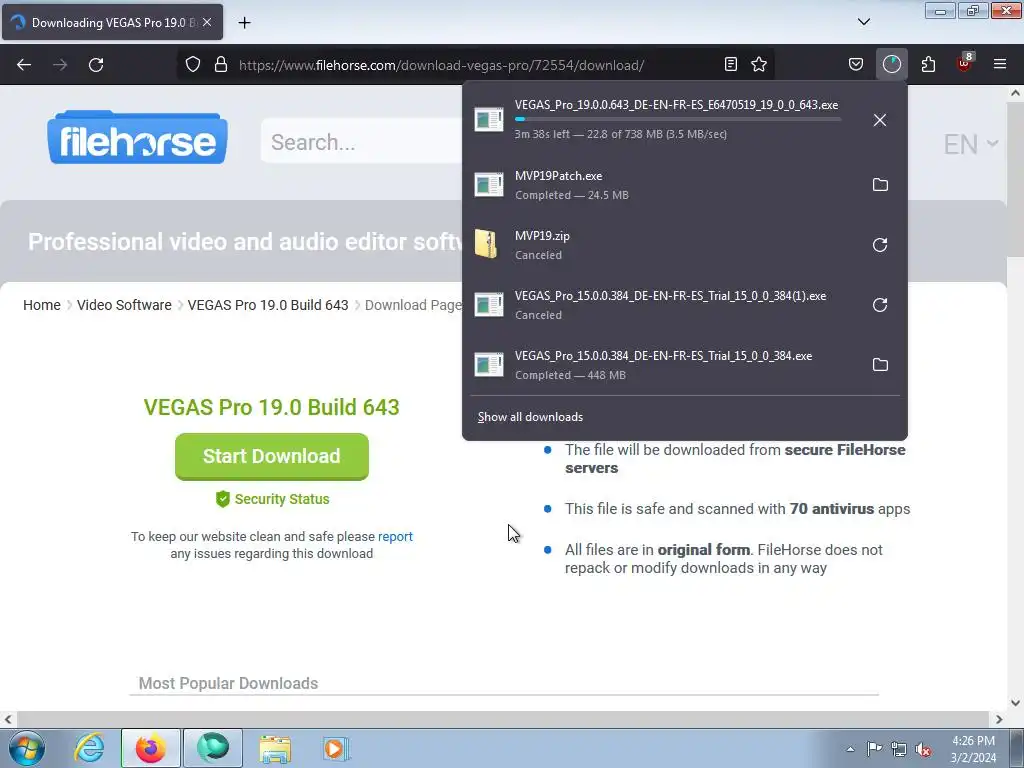Click the horizontal scrollbar right arrow
This screenshot has height=768, width=1024.
click(x=999, y=719)
